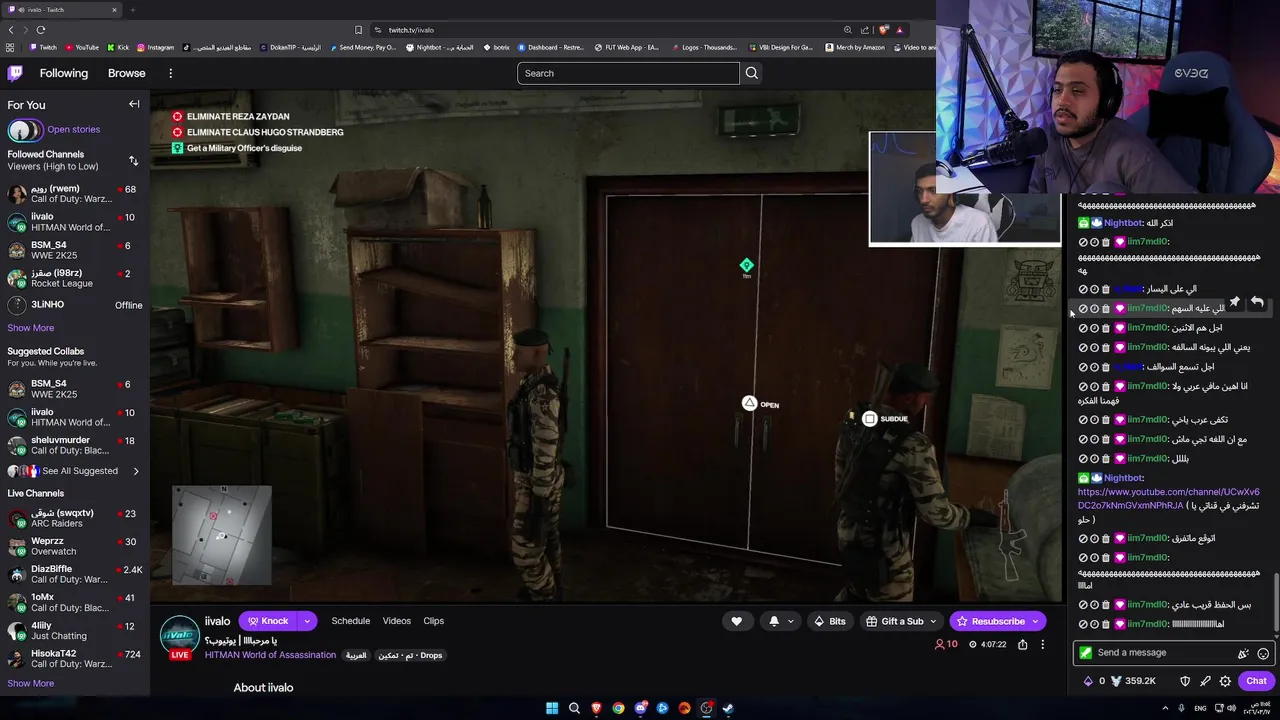Open the Schedule tab

(350, 621)
